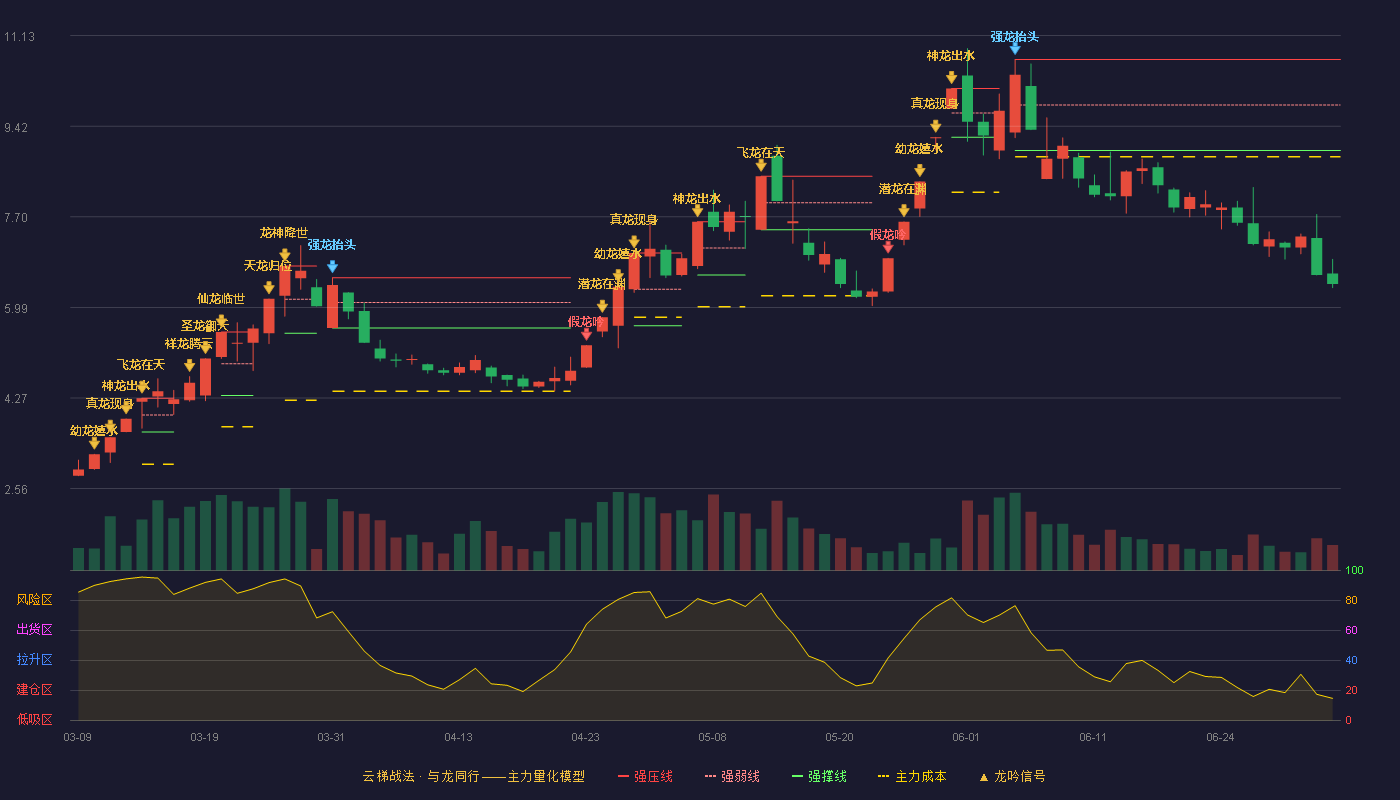Click the 云梯战法 · 与龙同行 title text
Viewport: 1400px width, 800px height.
coord(421,776)
